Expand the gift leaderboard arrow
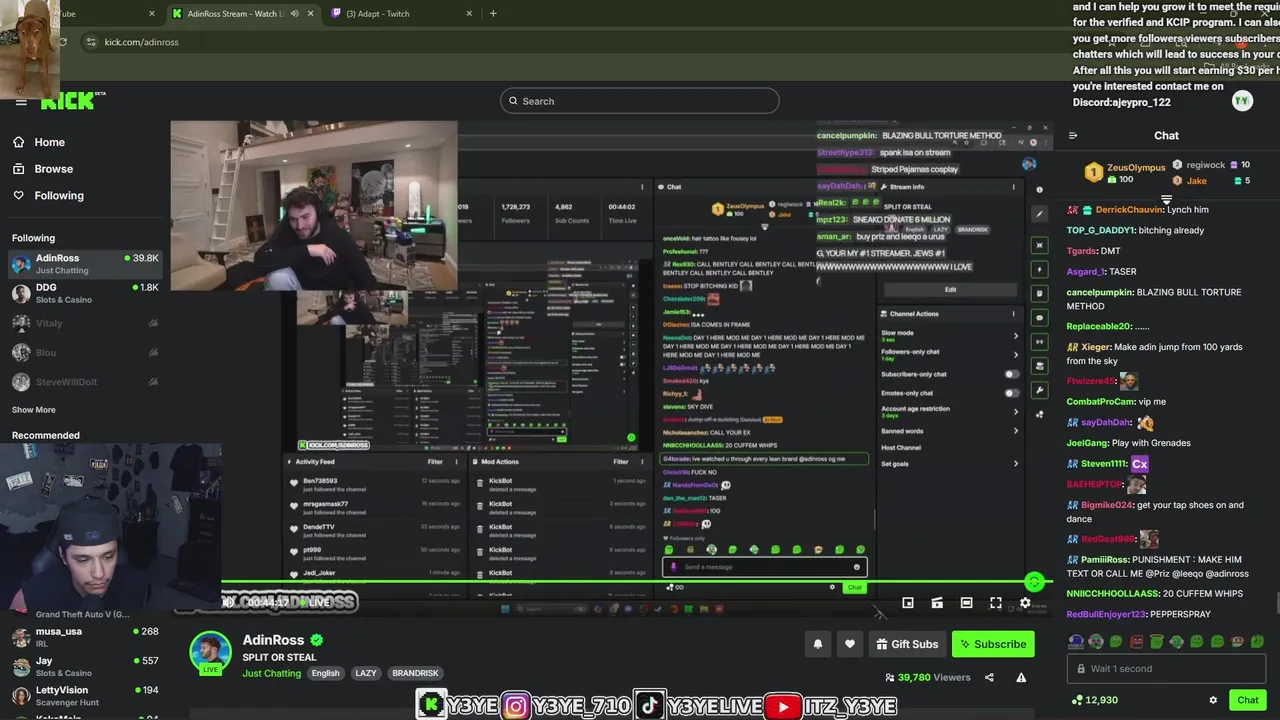The height and width of the screenshot is (720, 1280). coord(1166,199)
